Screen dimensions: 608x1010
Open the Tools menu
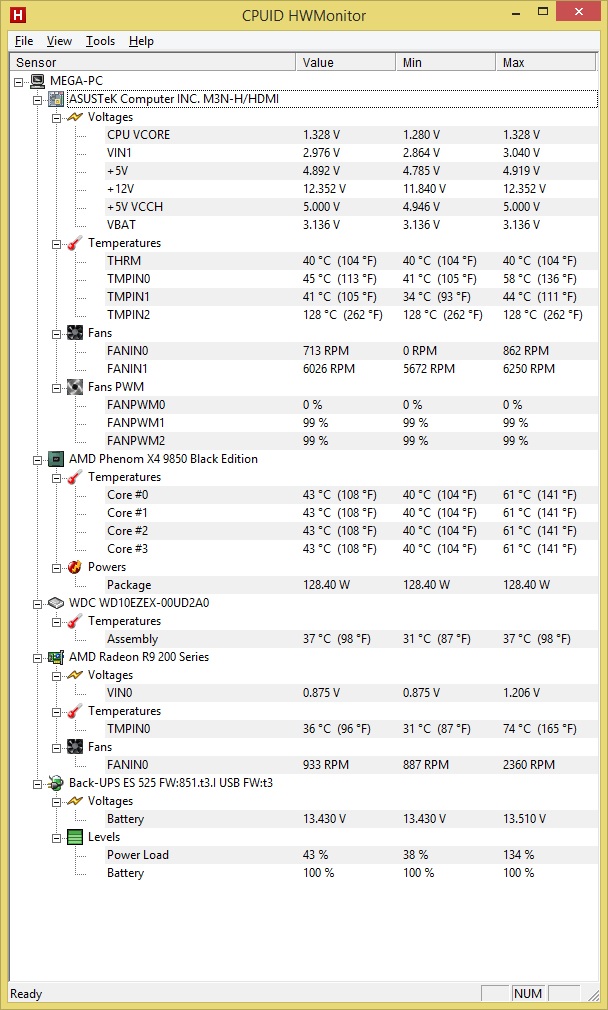100,41
